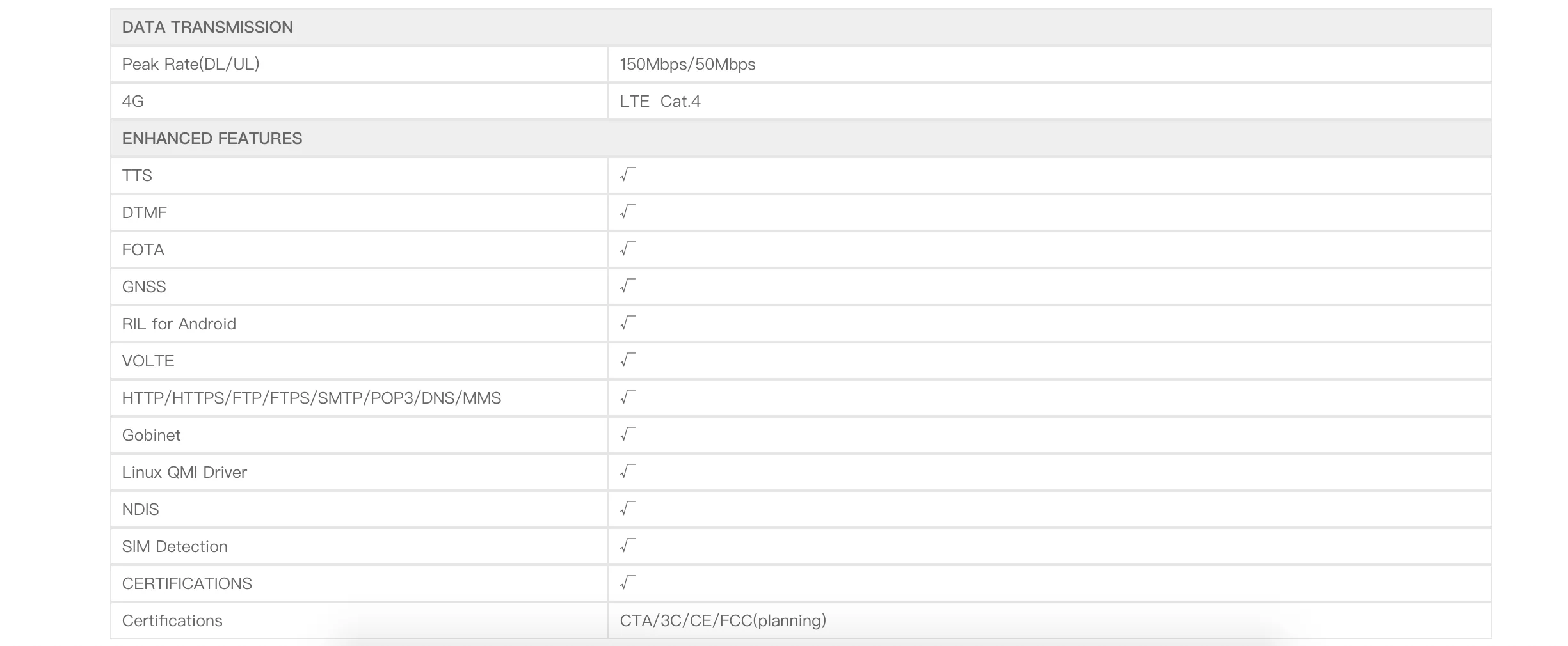The width and height of the screenshot is (1568, 646).
Task: Select the Peak Rate(DL/UL) row label
Action: tap(191, 64)
